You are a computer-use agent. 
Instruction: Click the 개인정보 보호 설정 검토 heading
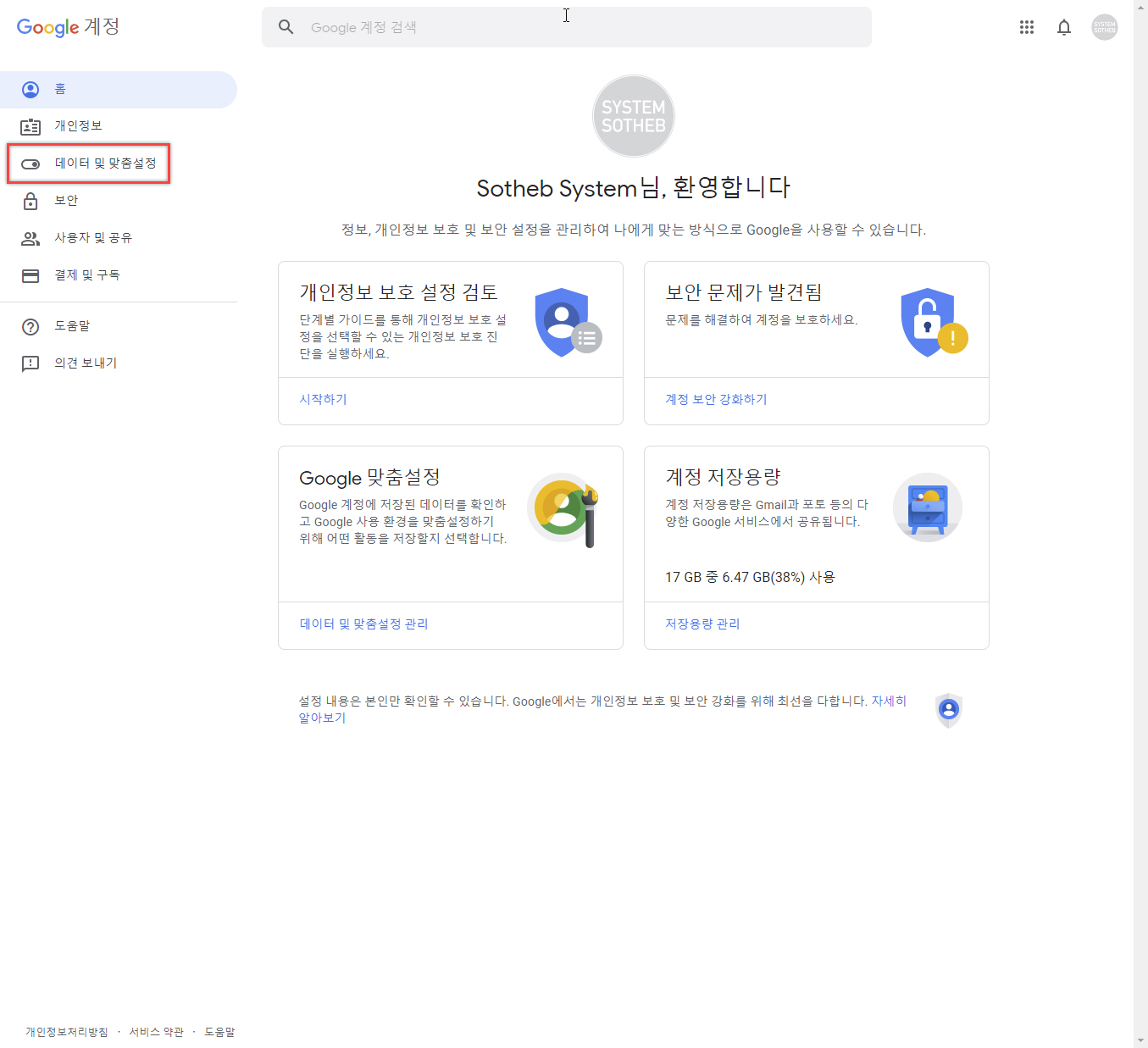[398, 292]
